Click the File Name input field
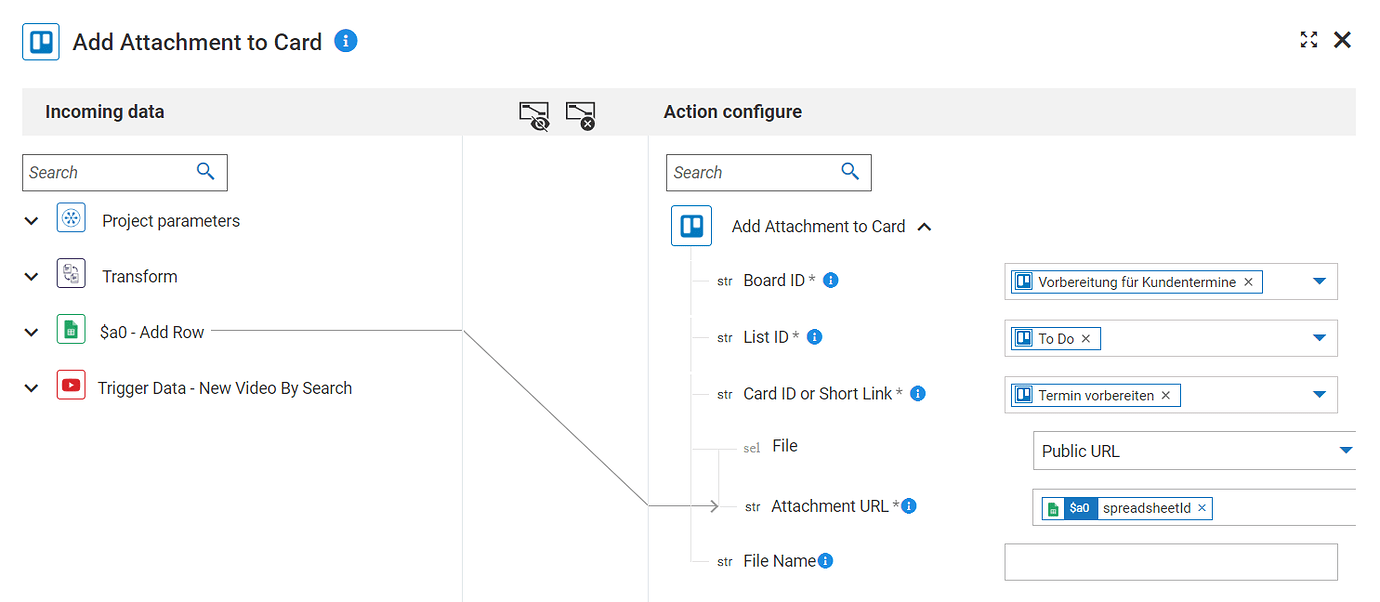Image resolution: width=1380 pixels, height=602 pixels. [x=1170, y=562]
